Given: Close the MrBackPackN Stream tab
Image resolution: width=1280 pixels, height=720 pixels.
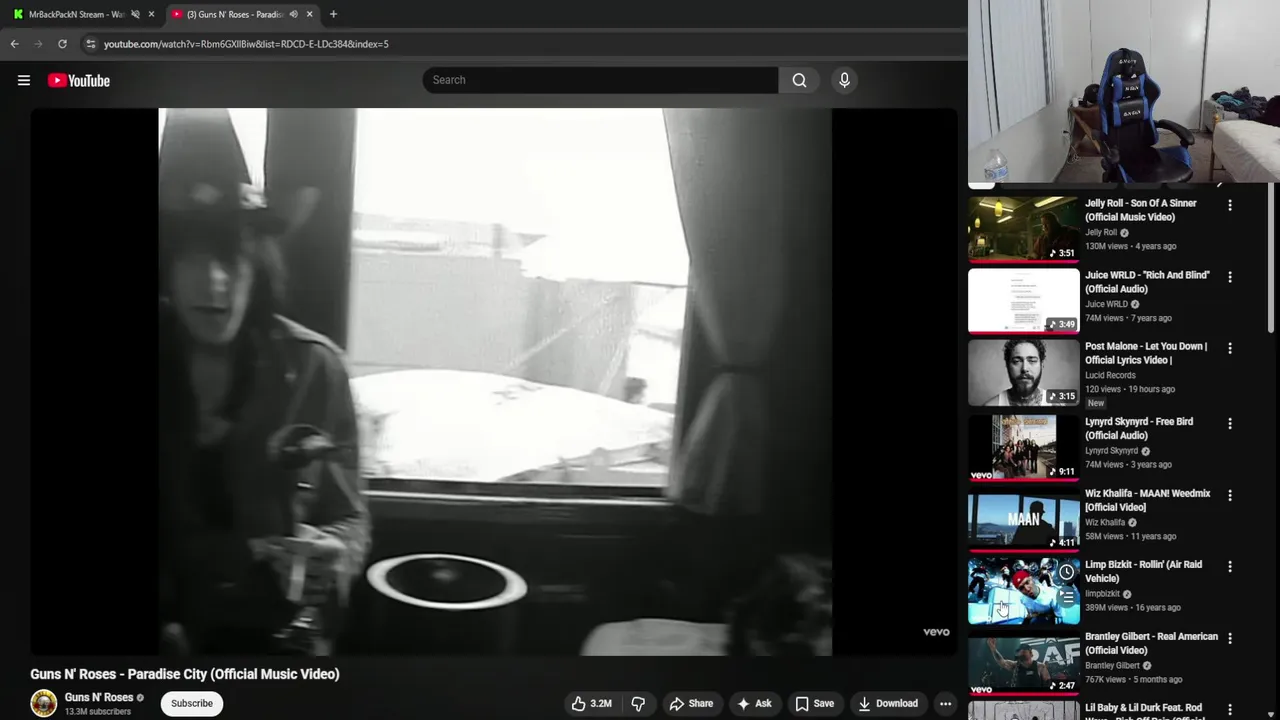Looking at the screenshot, I should click(x=151, y=14).
